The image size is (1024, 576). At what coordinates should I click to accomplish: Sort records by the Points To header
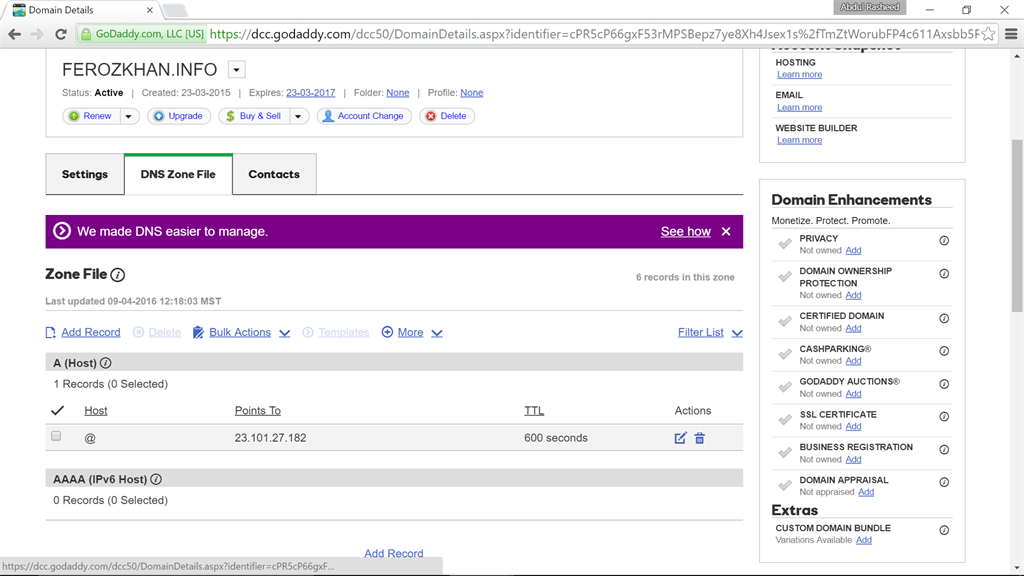[x=257, y=410]
